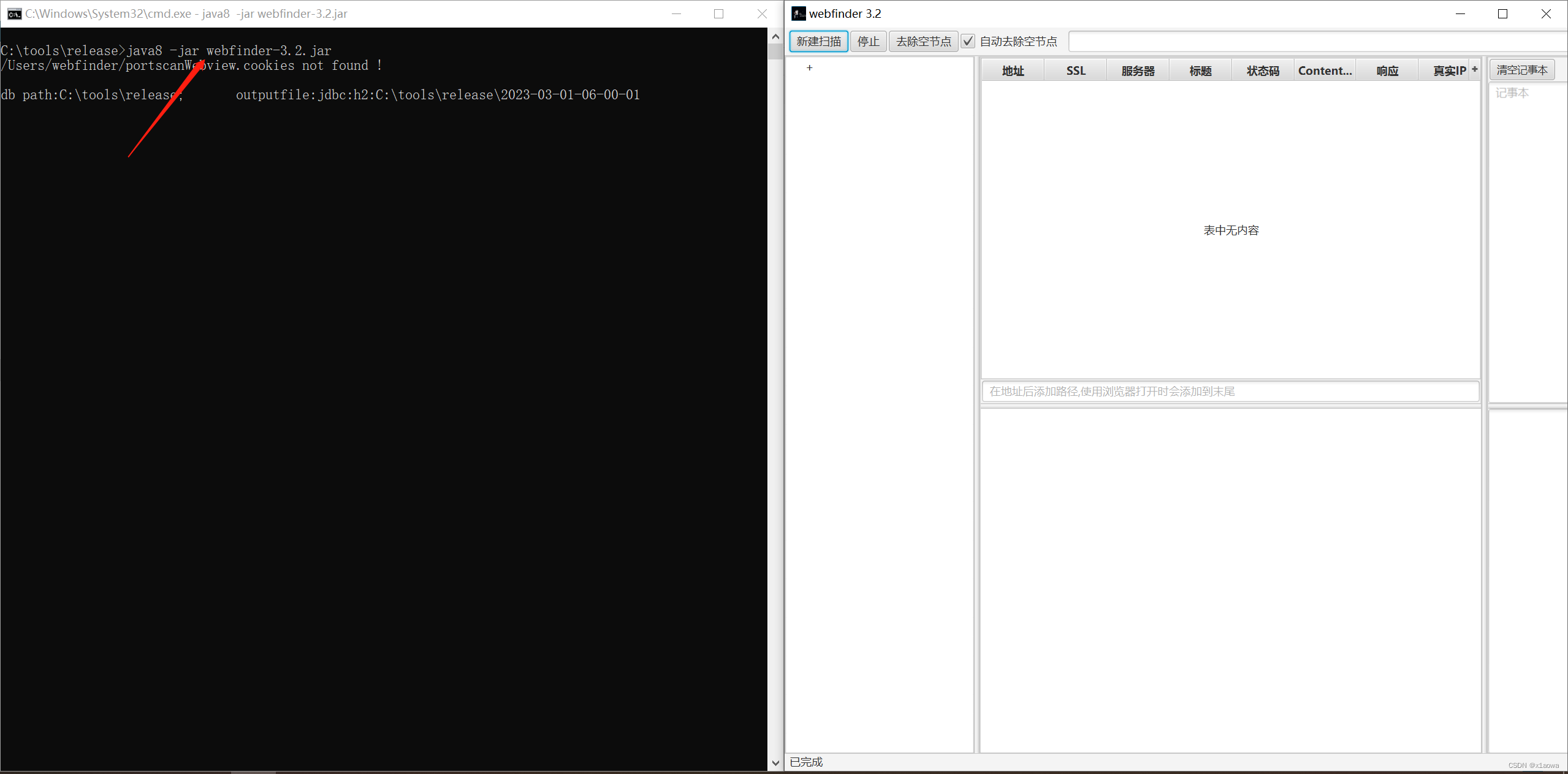This screenshot has width=1568, height=774.
Task: Click the cmd.exe window icon
Action: (13, 13)
